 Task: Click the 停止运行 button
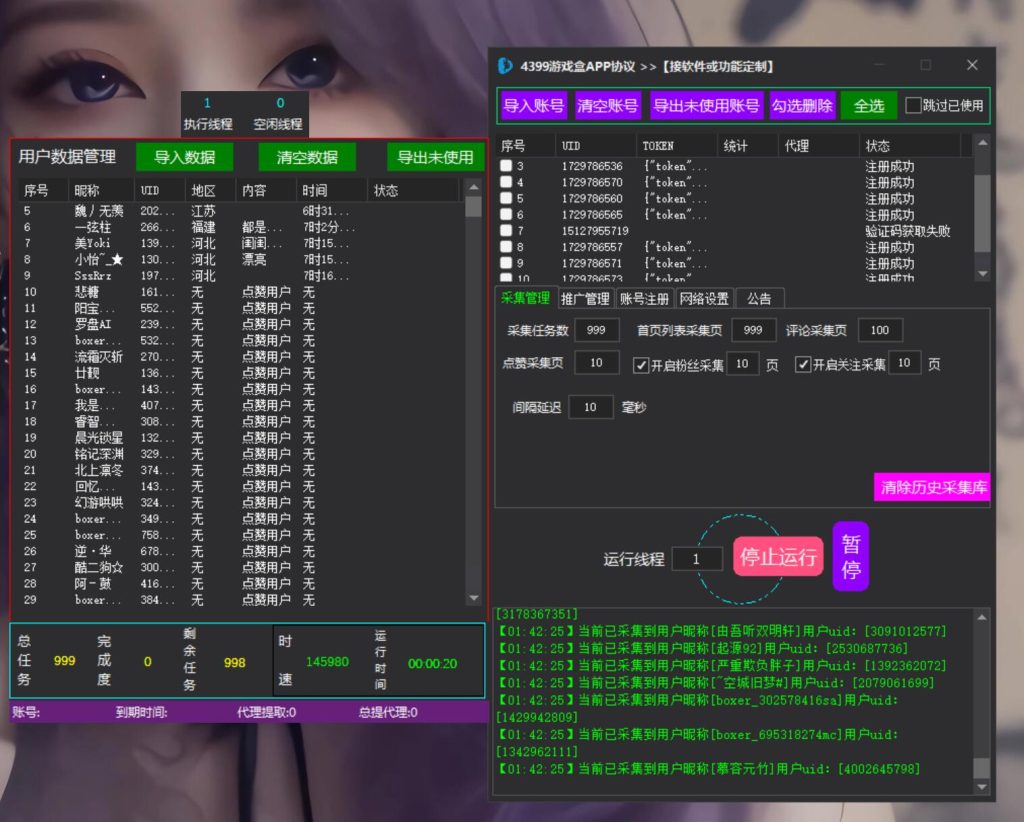778,557
